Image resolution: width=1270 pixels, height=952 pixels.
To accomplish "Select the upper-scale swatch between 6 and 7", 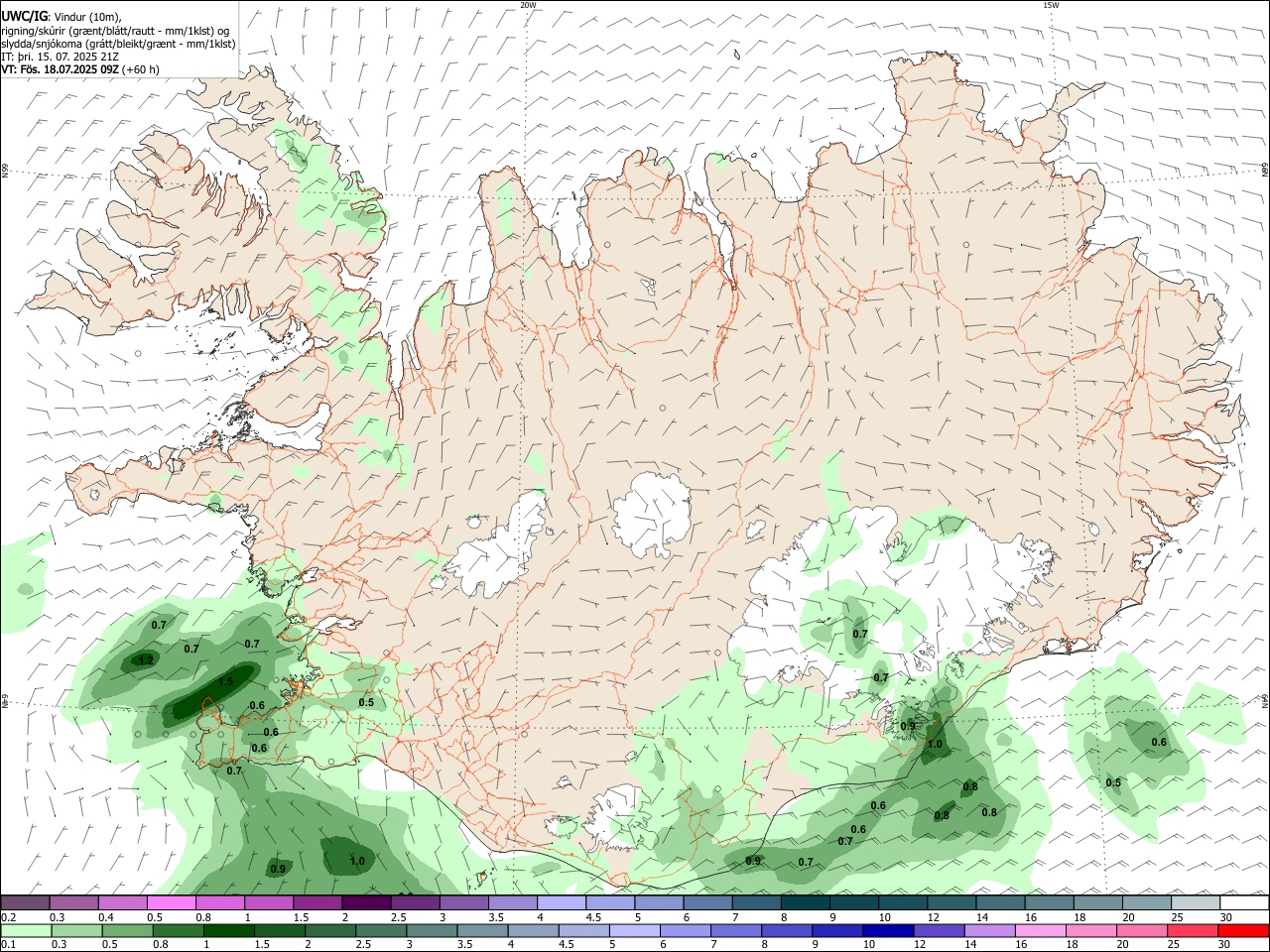I will (x=708, y=902).
